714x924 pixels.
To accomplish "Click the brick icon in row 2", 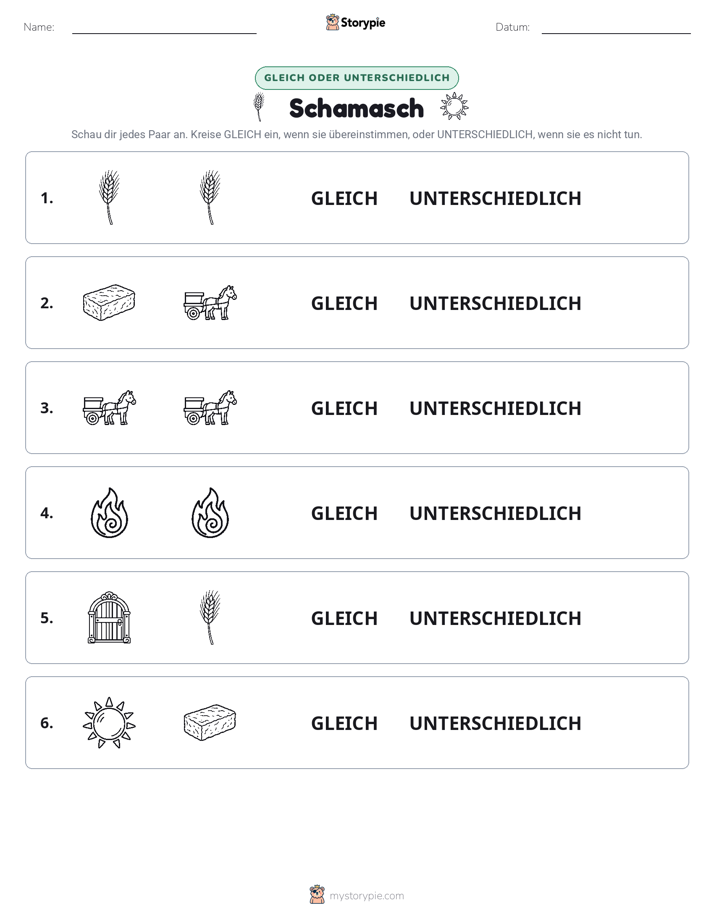I will pyautogui.click(x=109, y=302).
